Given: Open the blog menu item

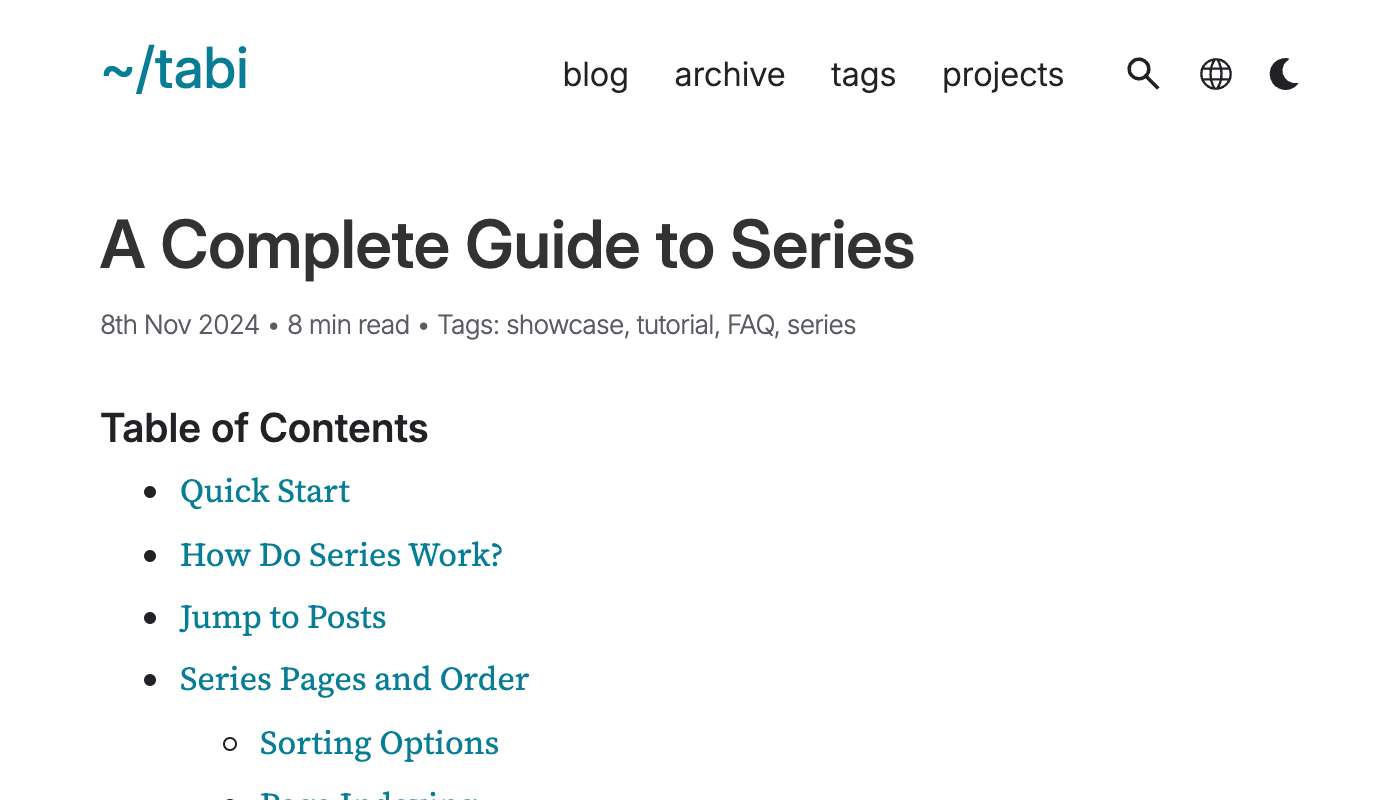Looking at the screenshot, I should point(595,75).
